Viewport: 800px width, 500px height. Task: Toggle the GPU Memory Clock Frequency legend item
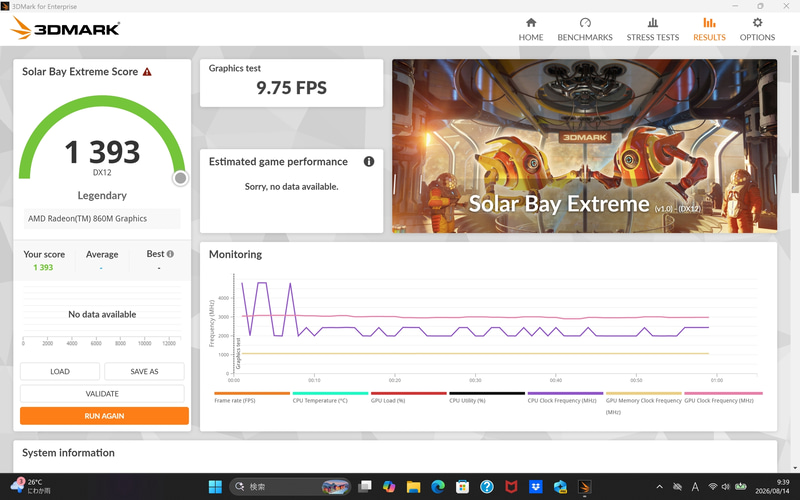point(643,403)
